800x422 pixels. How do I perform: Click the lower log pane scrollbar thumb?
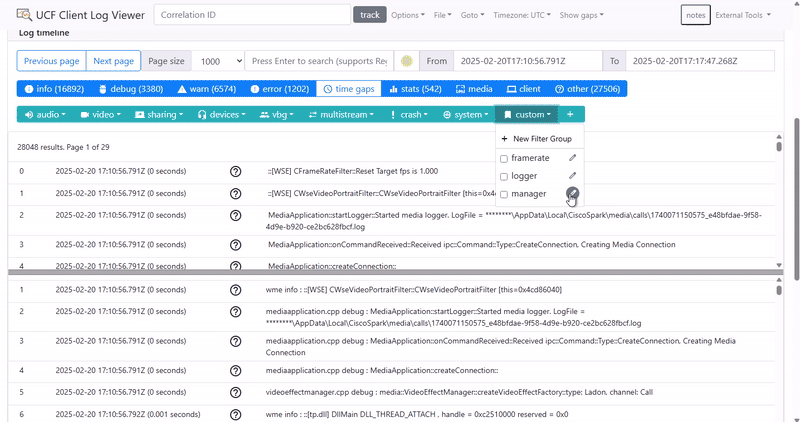point(779,290)
